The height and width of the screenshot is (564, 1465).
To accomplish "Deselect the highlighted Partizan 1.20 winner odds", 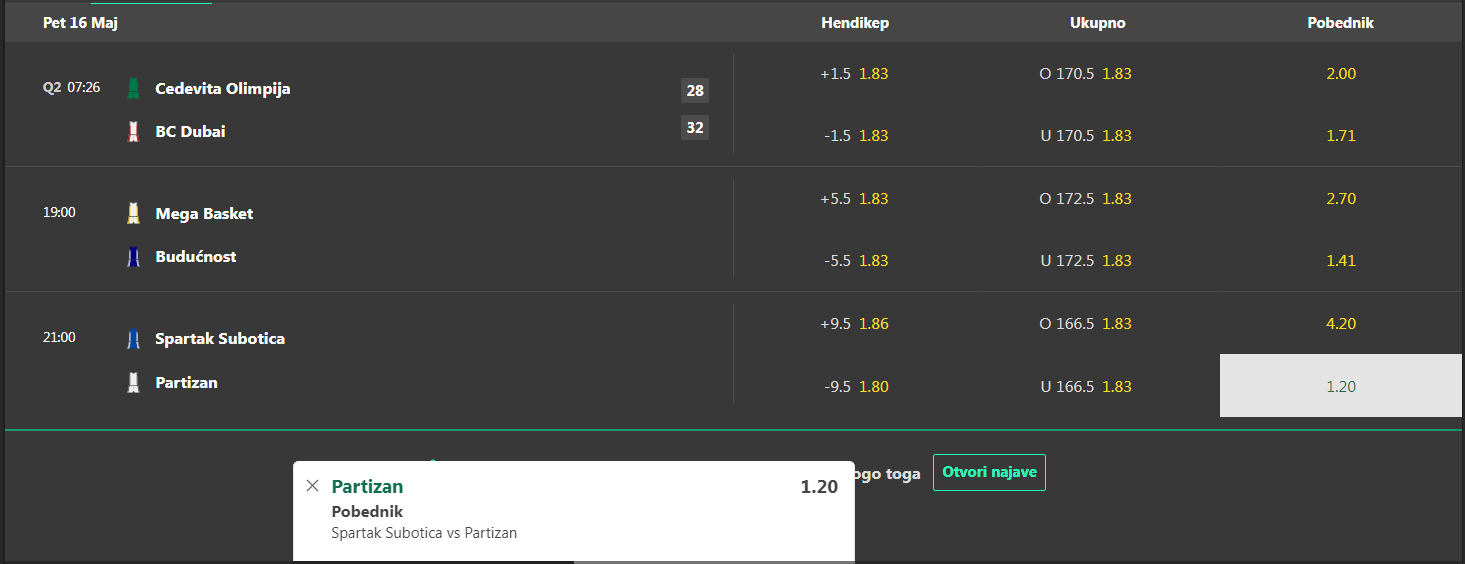I will point(1341,386).
